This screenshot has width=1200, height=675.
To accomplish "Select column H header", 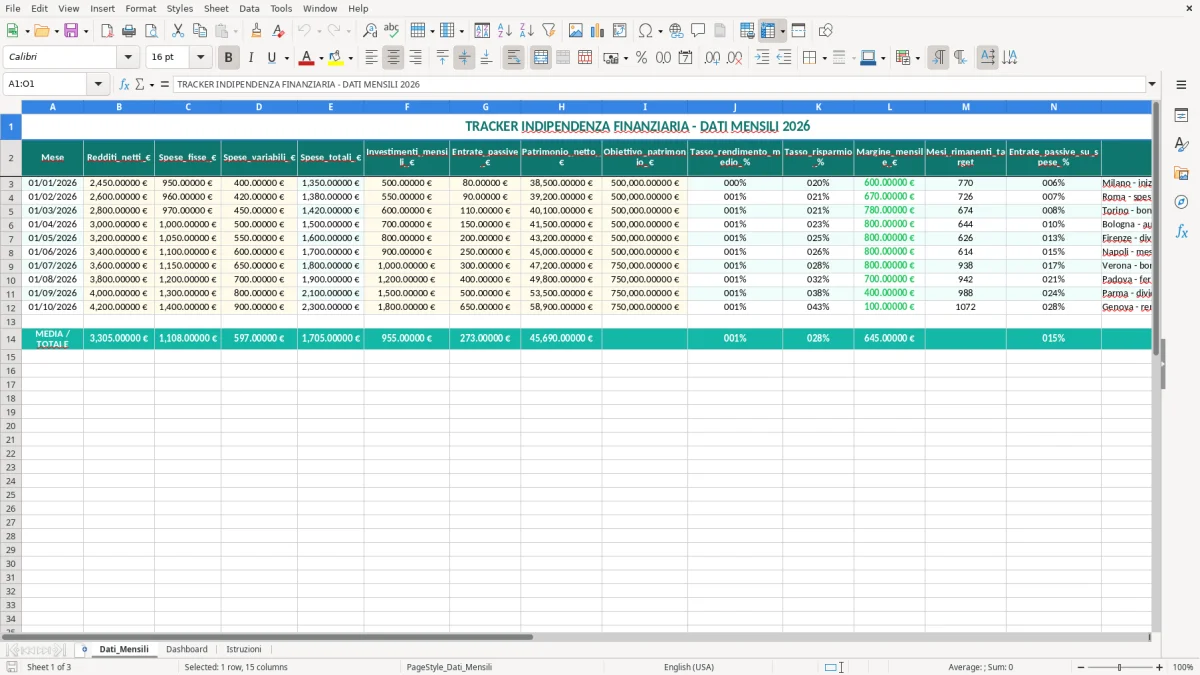I will 561,106.
